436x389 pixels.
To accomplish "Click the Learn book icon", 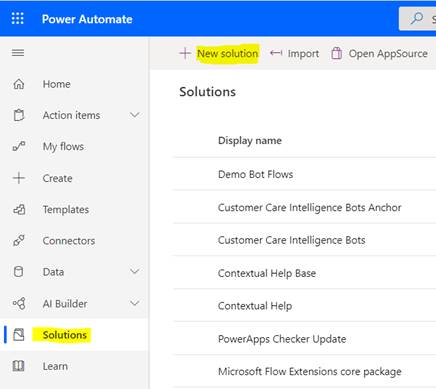I will pyautogui.click(x=19, y=366).
